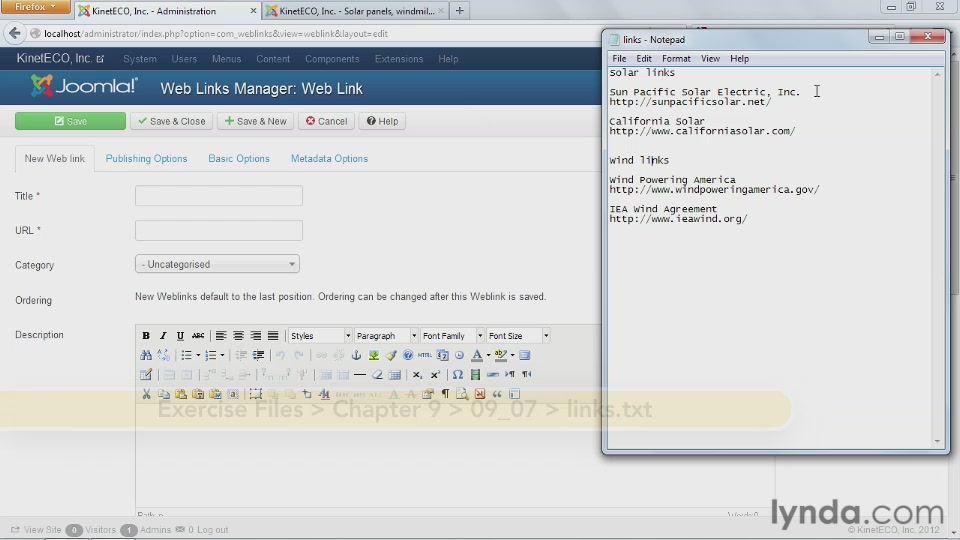Click Notepad's vertical scrollbar down arrow
The width and height of the screenshot is (960, 540).
pyautogui.click(x=937, y=441)
